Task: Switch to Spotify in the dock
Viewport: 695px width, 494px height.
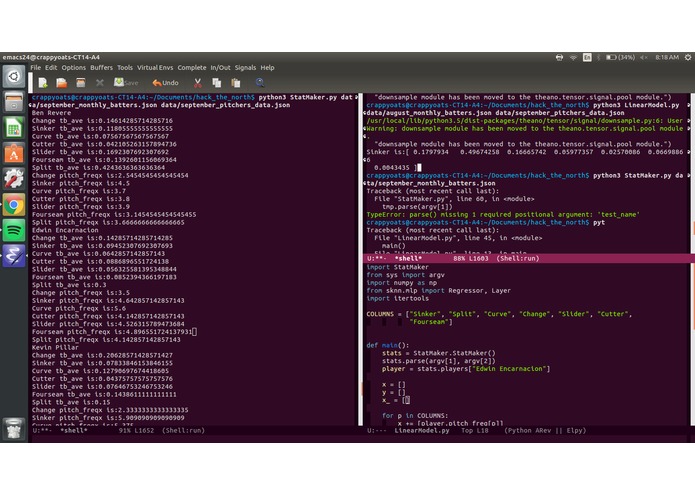Action: click(x=14, y=230)
